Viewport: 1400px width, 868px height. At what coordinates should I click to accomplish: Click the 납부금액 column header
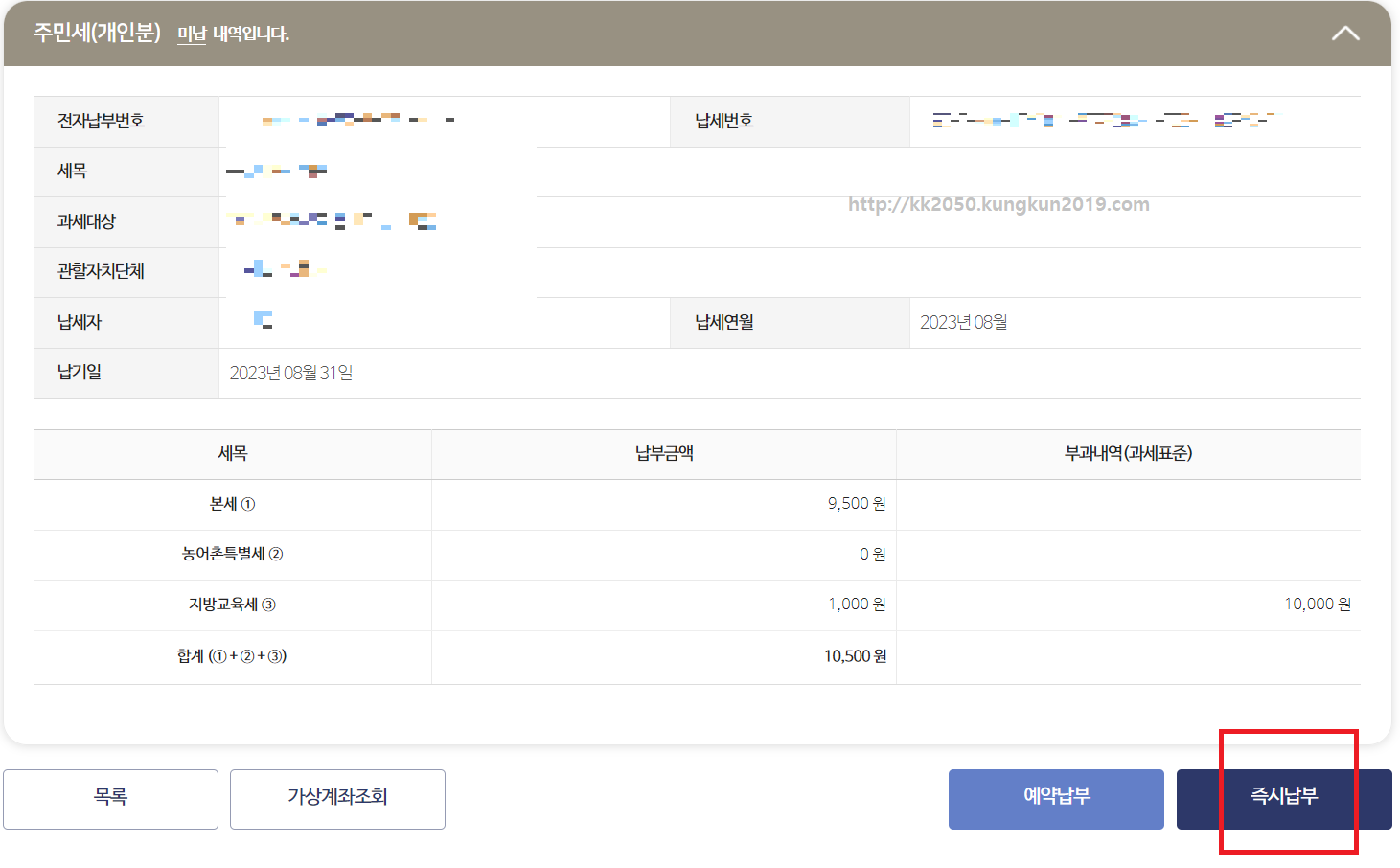pos(663,453)
